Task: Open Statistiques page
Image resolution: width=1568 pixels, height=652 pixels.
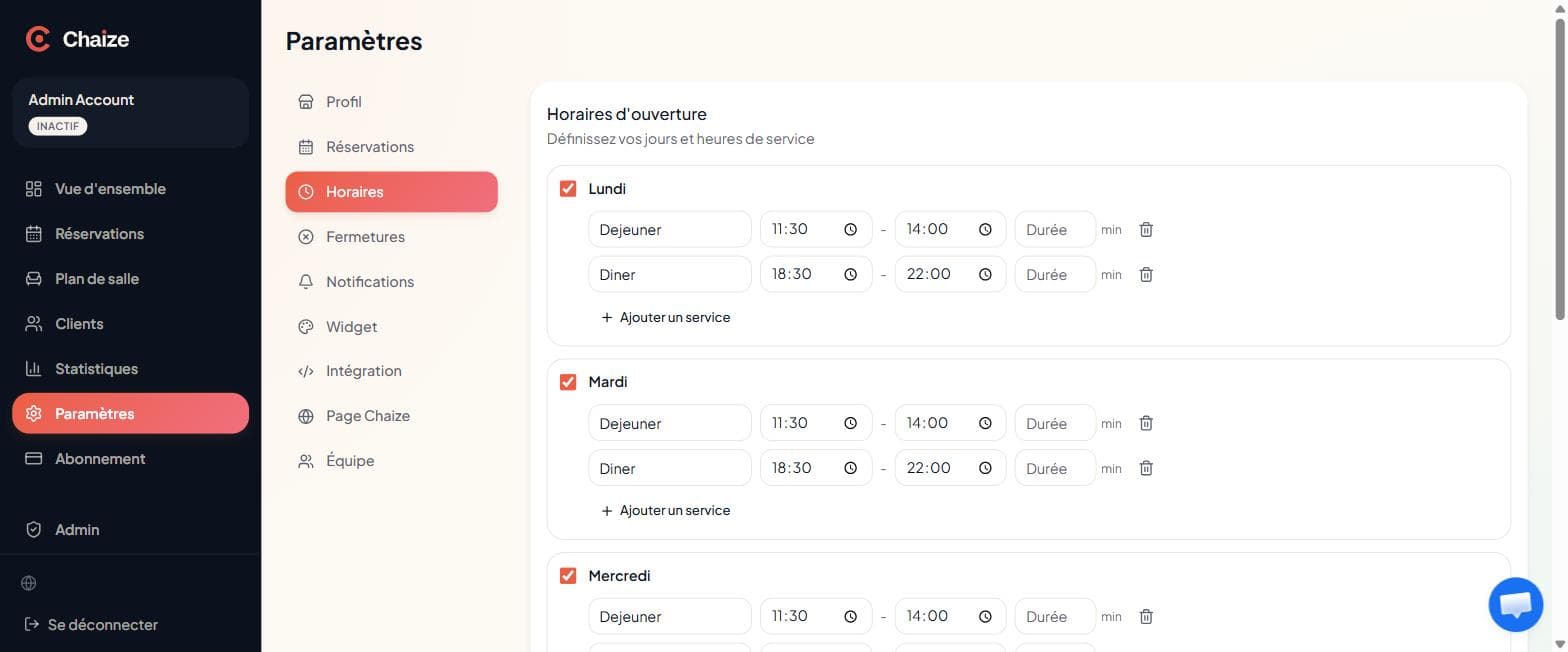Action: [130, 369]
